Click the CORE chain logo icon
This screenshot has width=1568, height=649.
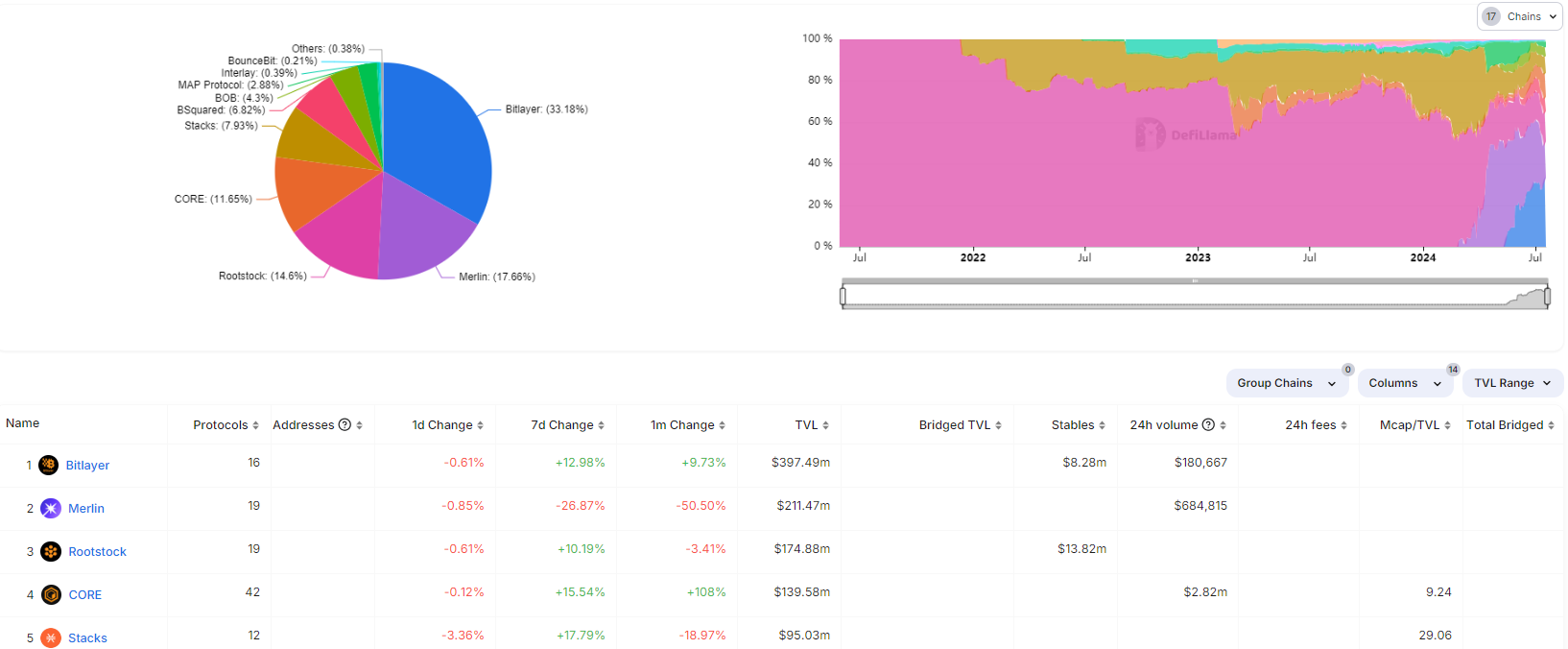51,595
